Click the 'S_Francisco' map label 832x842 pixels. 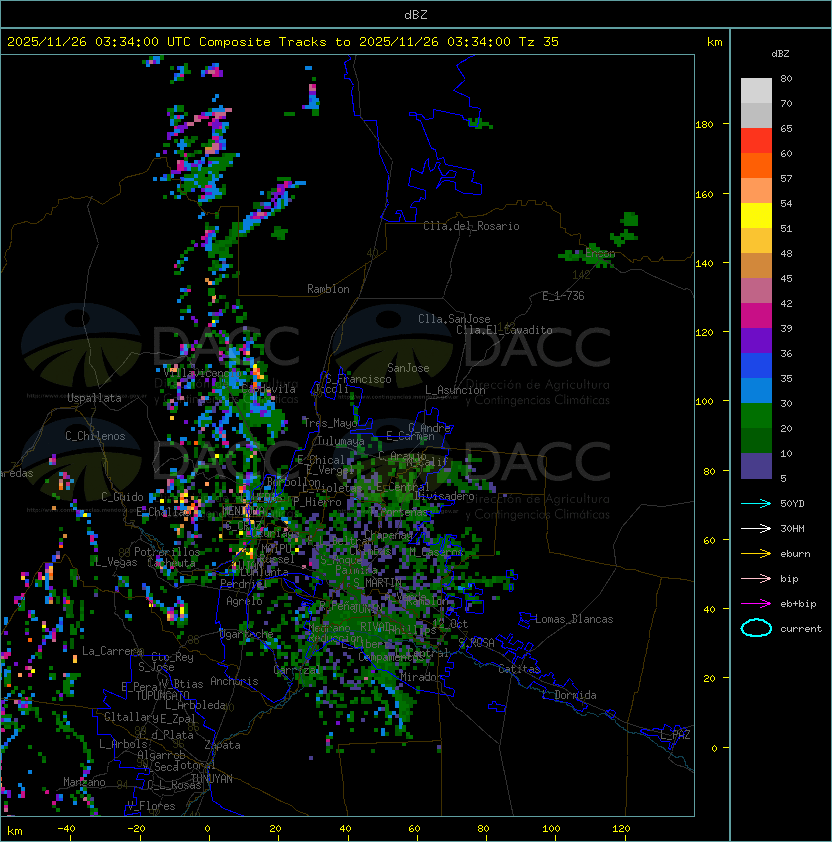point(358,379)
